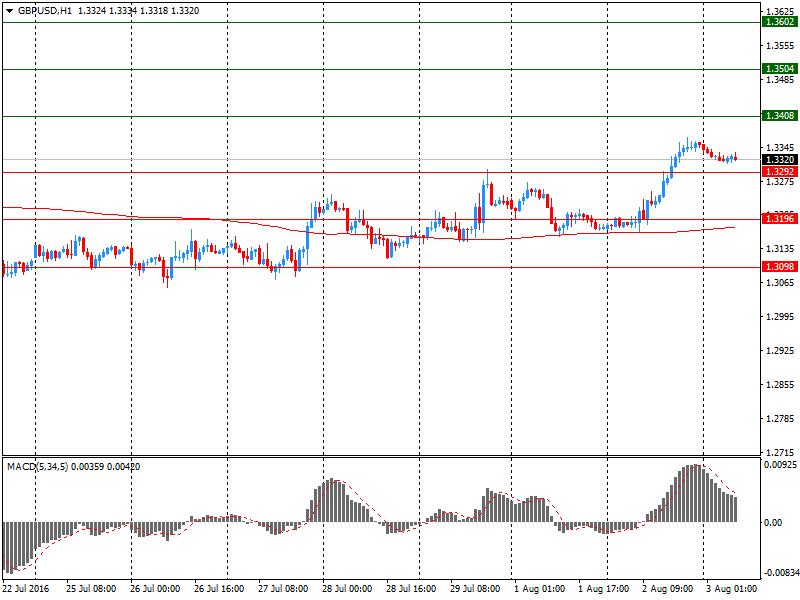Click the MACD scale value 0.00925

click(x=780, y=464)
